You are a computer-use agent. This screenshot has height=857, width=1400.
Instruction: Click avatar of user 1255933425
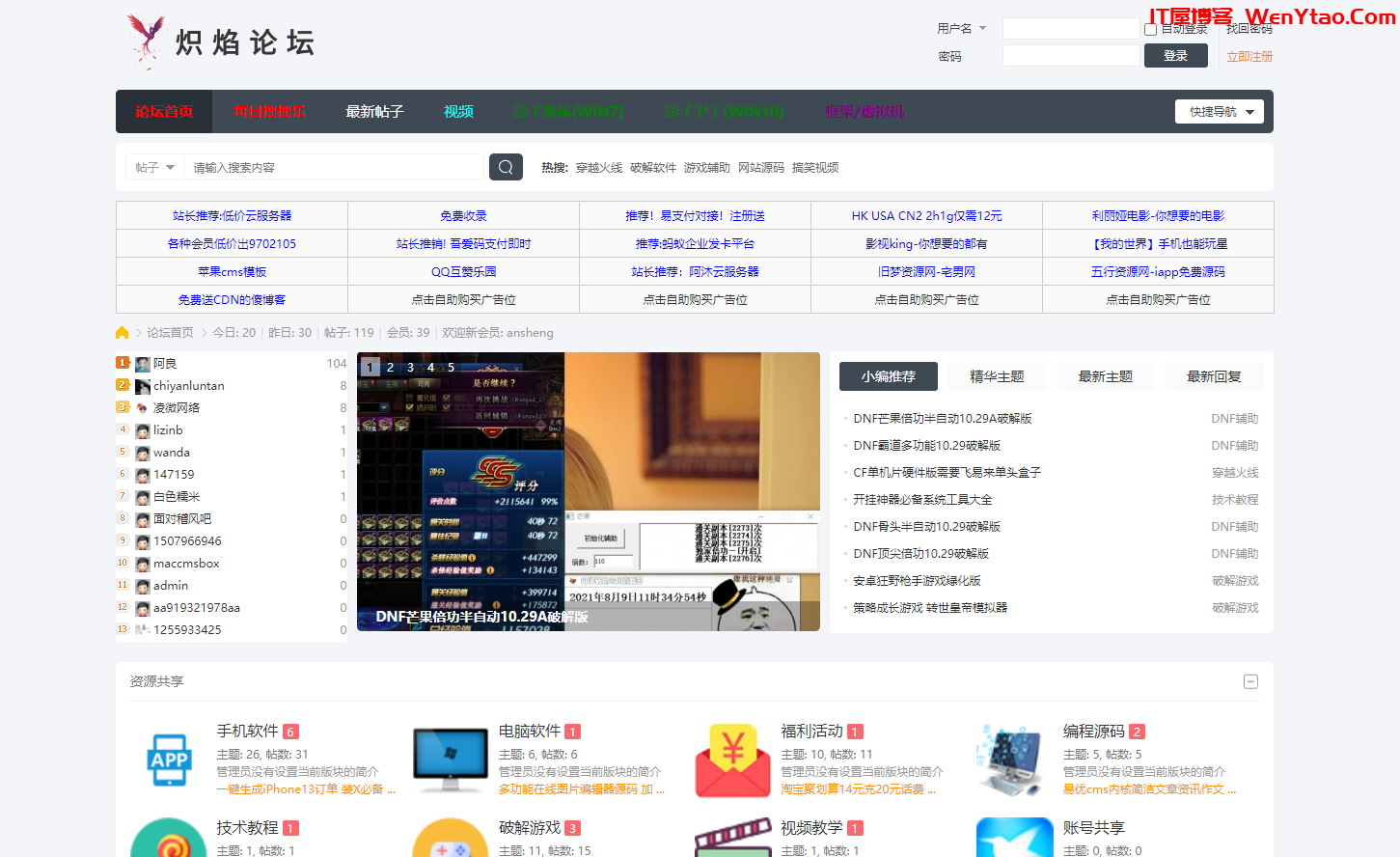pyautogui.click(x=143, y=630)
